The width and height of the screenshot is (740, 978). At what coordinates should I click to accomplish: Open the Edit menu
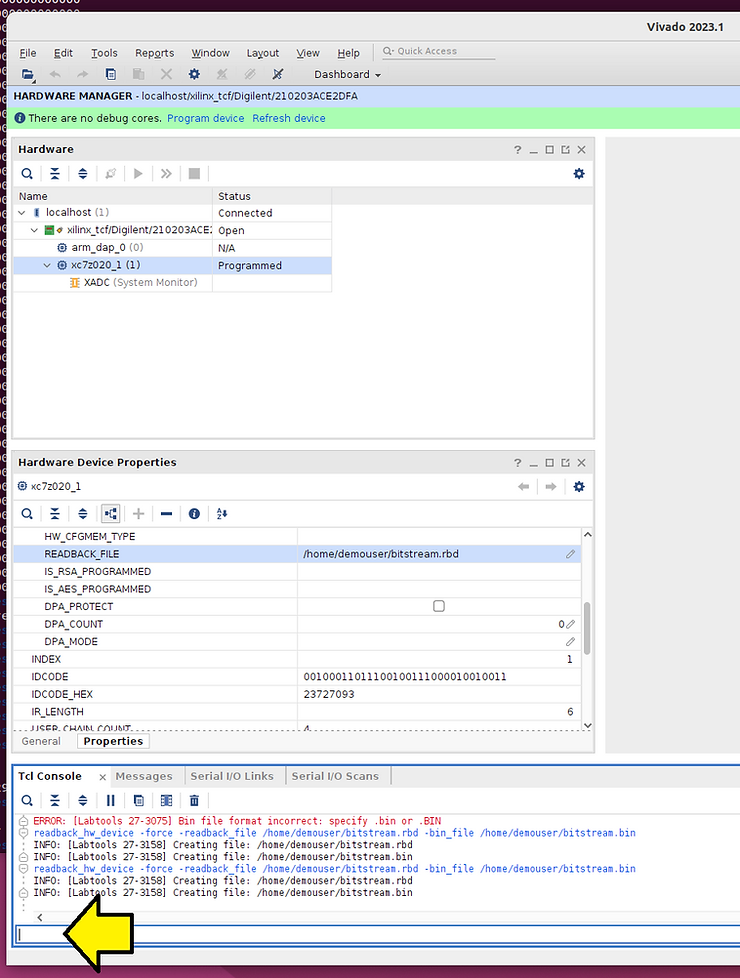point(63,53)
